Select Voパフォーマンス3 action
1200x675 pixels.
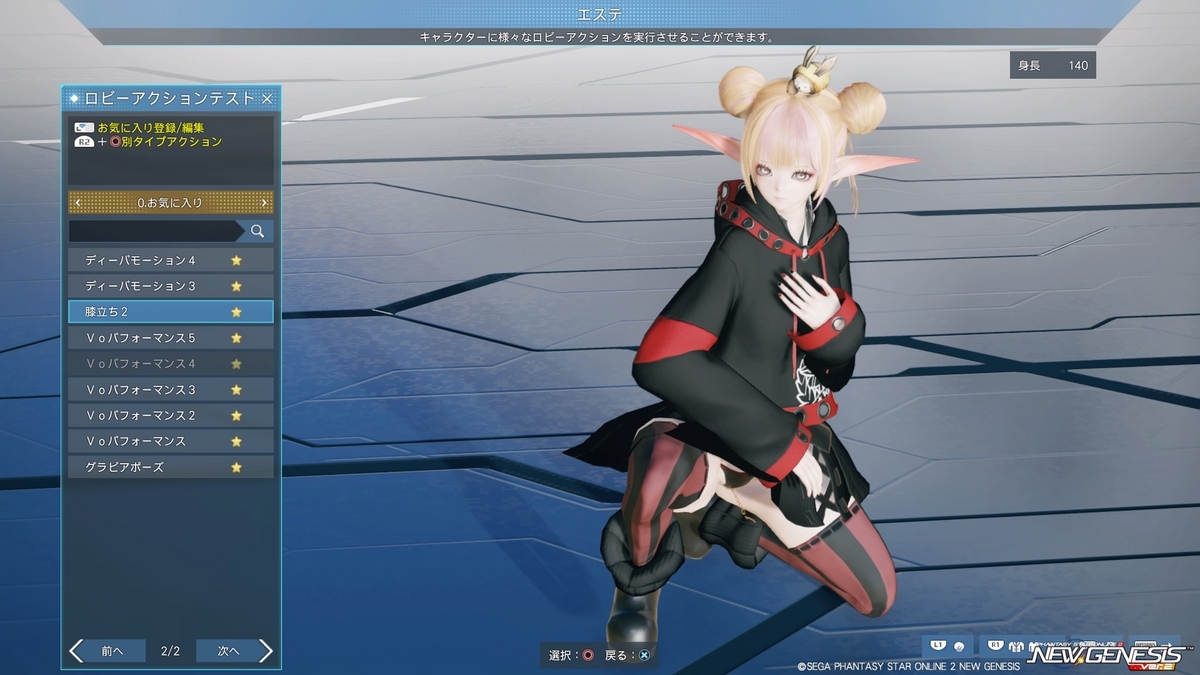(171, 390)
